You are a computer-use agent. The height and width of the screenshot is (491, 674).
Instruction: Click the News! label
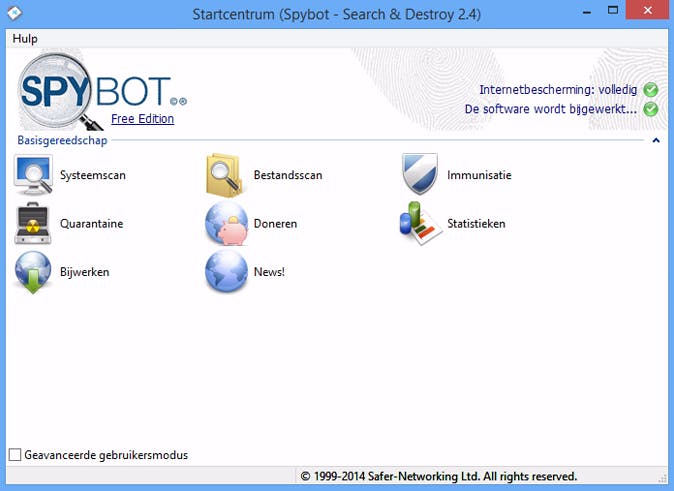point(269,272)
